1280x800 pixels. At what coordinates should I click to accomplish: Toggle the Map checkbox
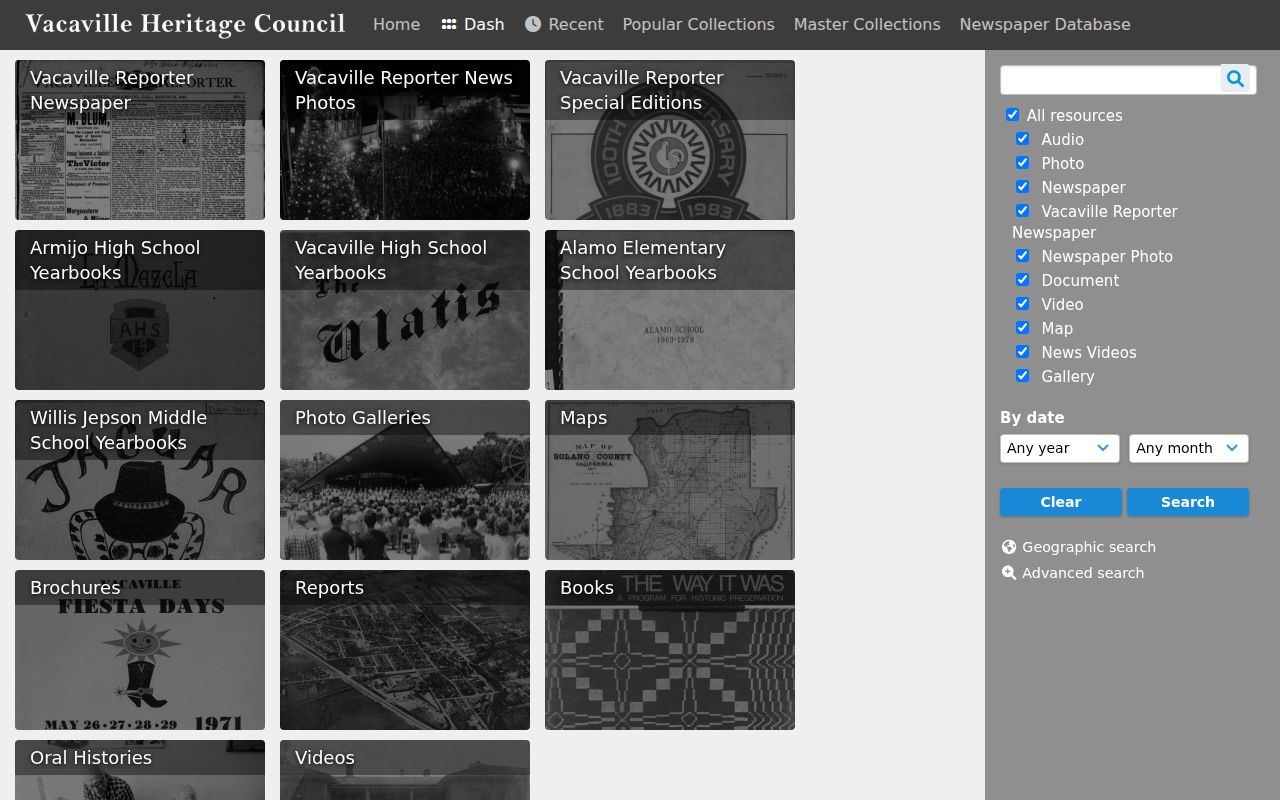coord(1022,328)
